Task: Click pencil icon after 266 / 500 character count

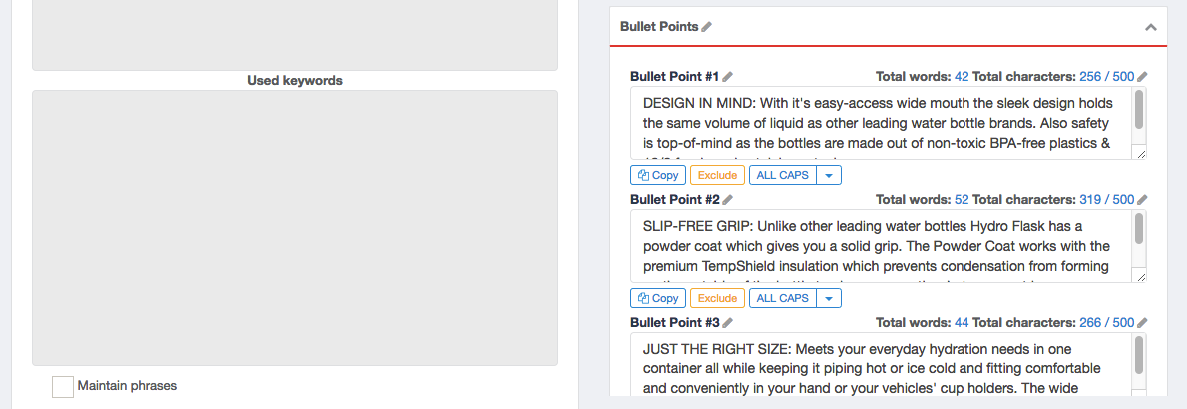Action: (1142, 323)
